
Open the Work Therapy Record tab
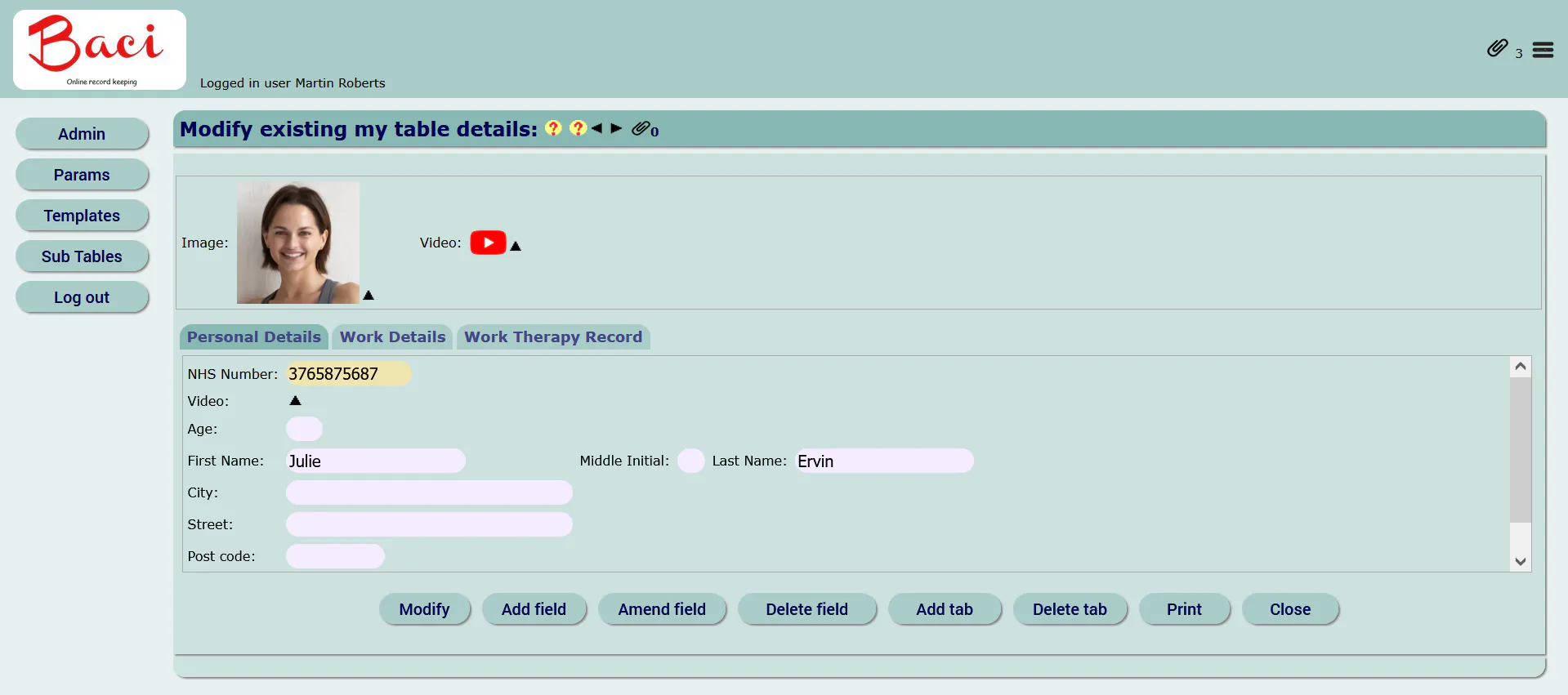[x=553, y=336]
